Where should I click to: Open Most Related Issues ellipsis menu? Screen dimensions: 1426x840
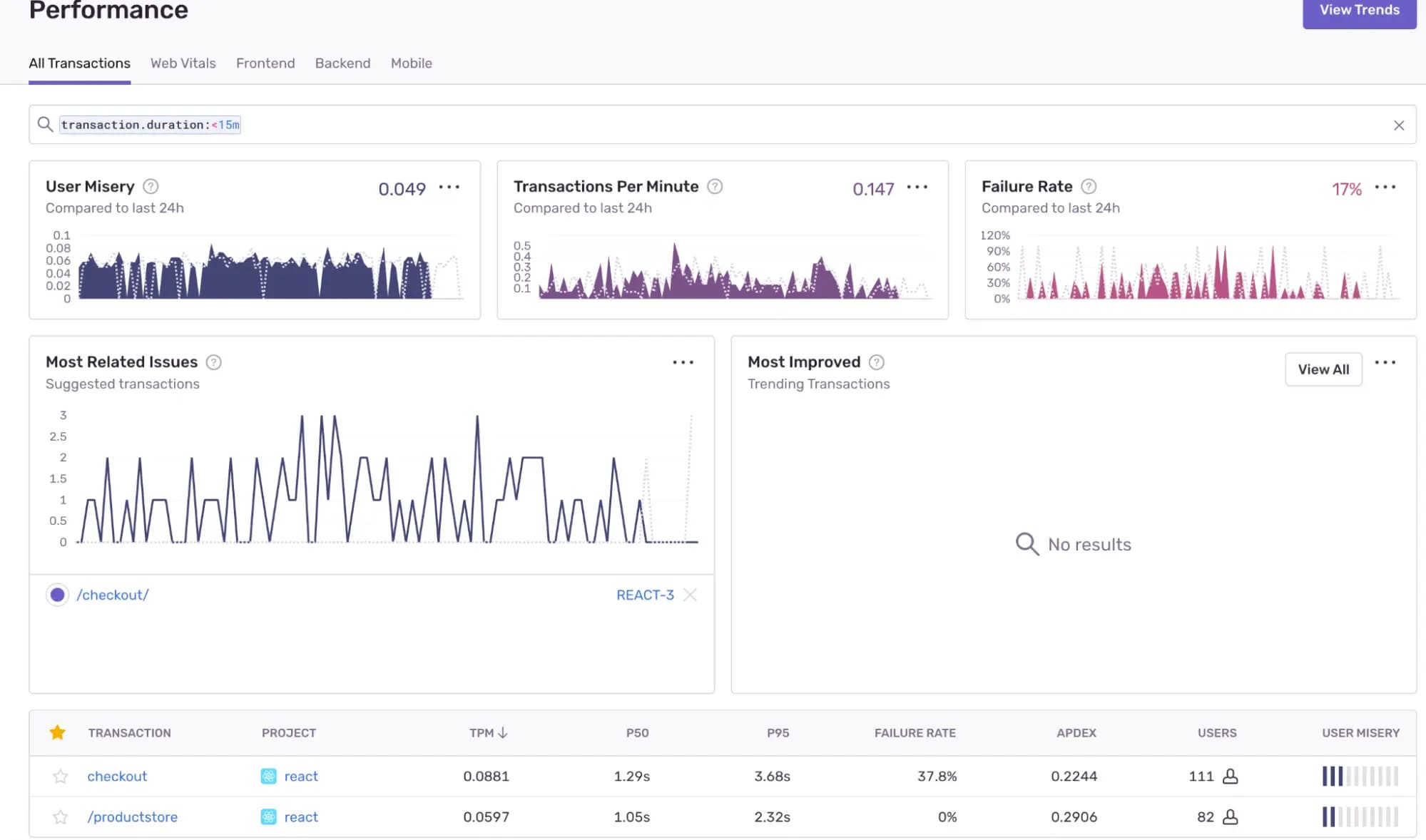683,362
